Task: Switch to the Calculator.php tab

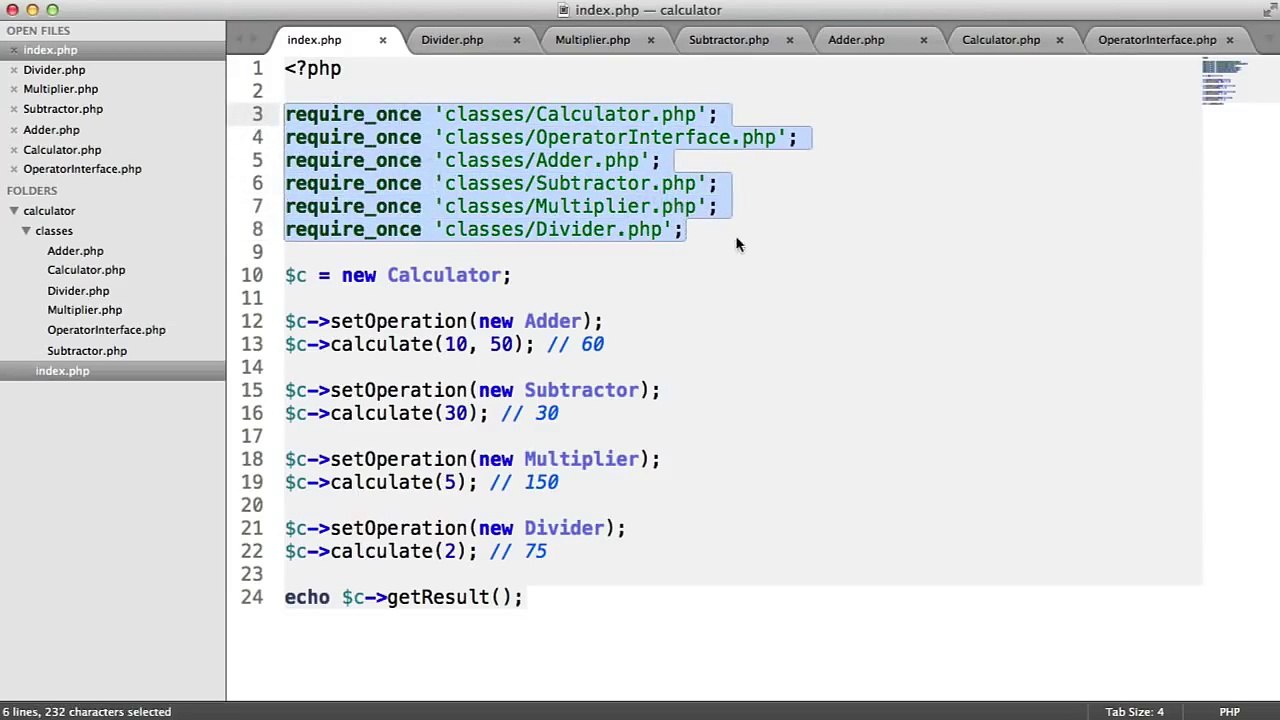Action: click(x=1001, y=40)
